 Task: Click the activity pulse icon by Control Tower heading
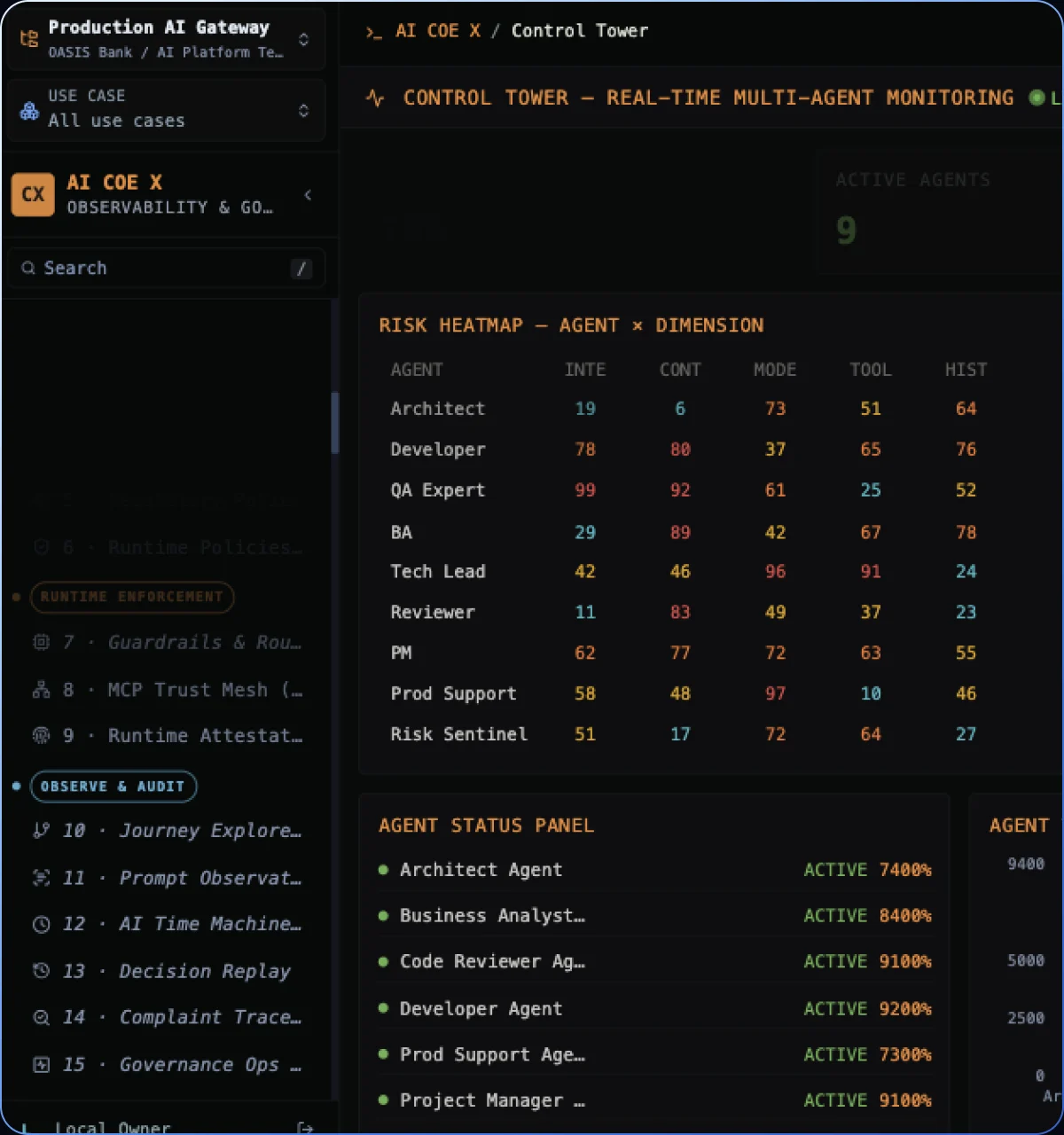click(x=375, y=98)
